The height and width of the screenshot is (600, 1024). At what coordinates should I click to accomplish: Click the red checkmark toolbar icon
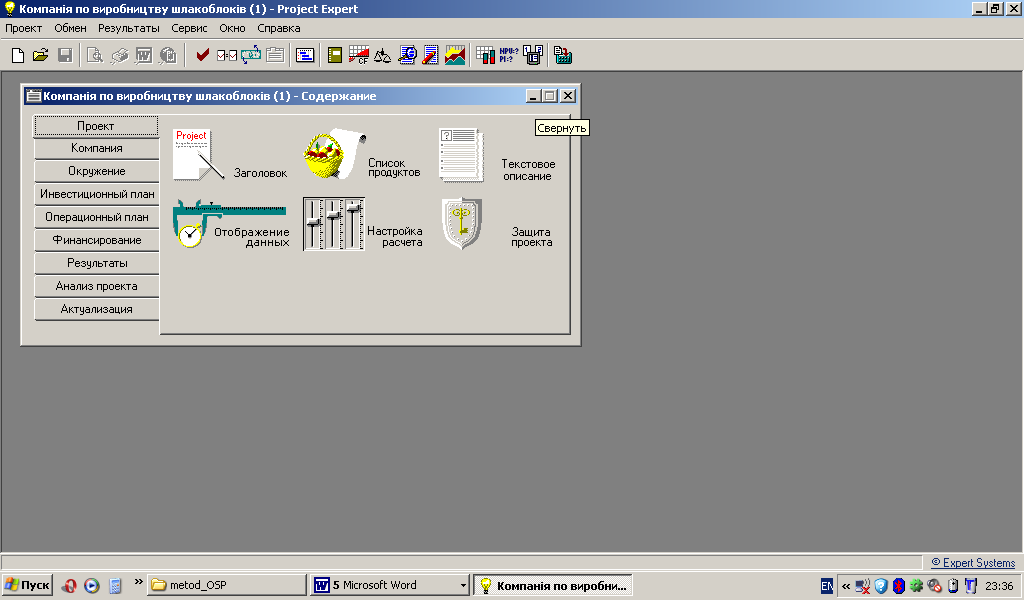202,55
